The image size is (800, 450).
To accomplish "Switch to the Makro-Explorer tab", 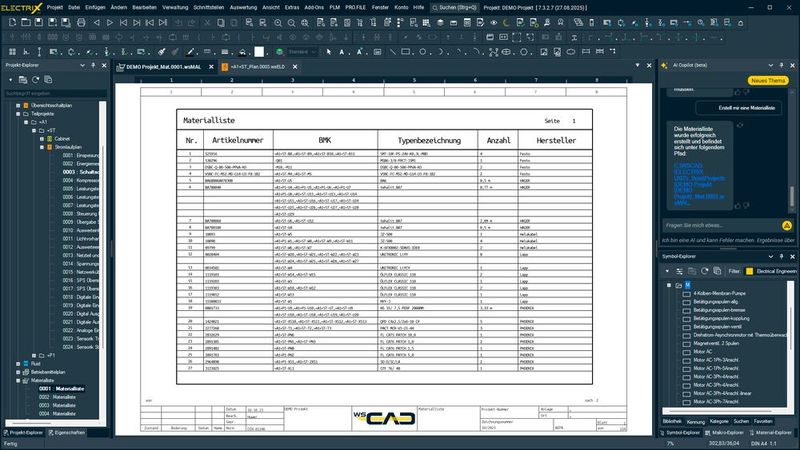I will tap(723, 433).
